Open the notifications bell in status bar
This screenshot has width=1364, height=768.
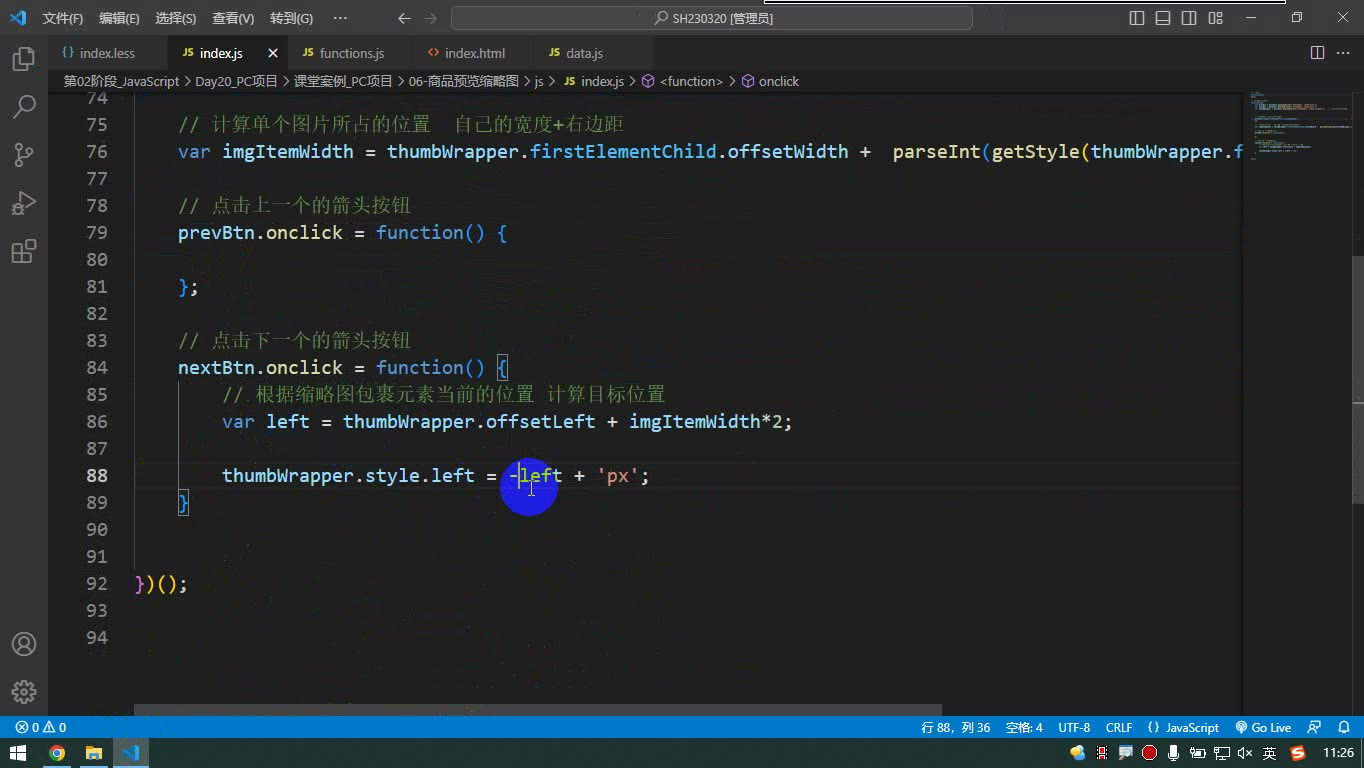pyautogui.click(x=1342, y=727)
